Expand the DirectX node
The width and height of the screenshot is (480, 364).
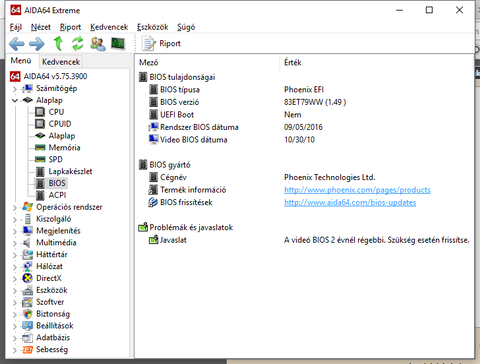tap(15, 279)
